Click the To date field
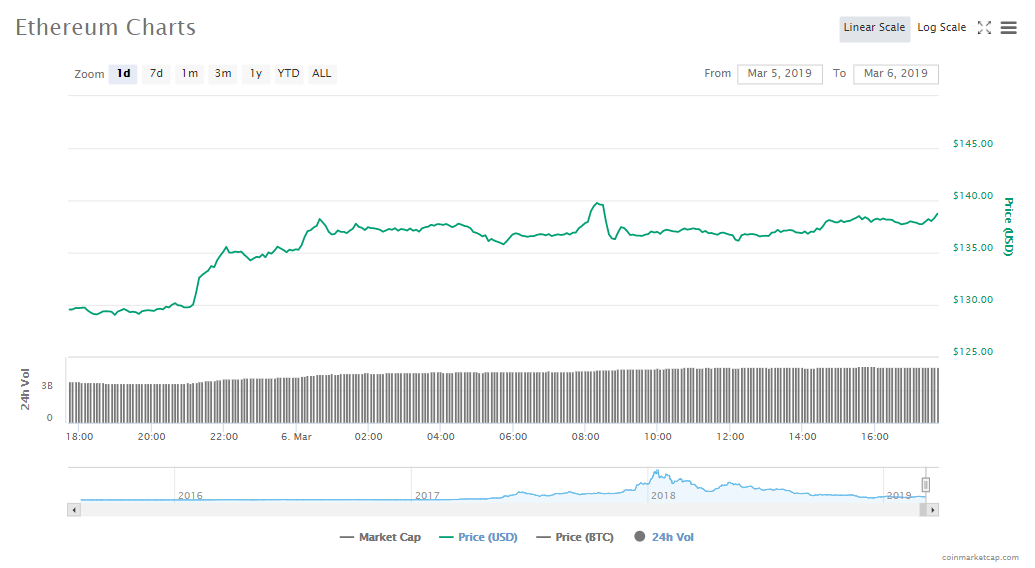This screenshot has height=568, width=1035. pyautogui.click(x=895, y=74)
